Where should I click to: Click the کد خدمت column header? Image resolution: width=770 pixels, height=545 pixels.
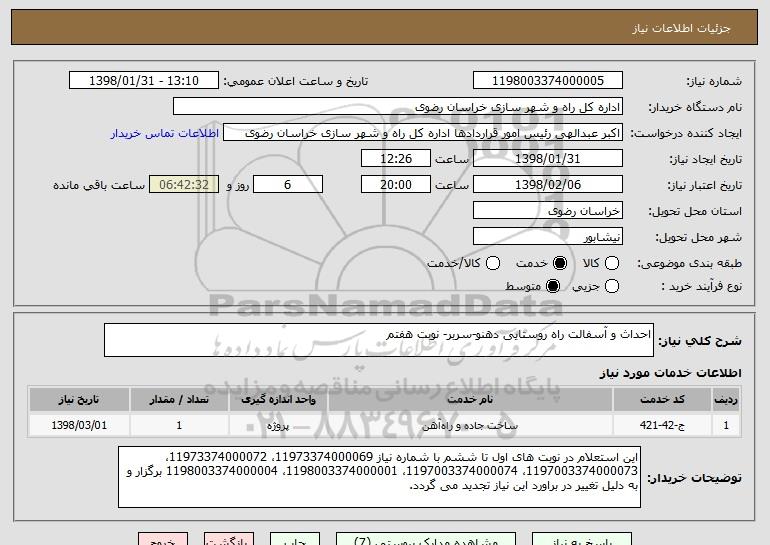coord(662,399)
